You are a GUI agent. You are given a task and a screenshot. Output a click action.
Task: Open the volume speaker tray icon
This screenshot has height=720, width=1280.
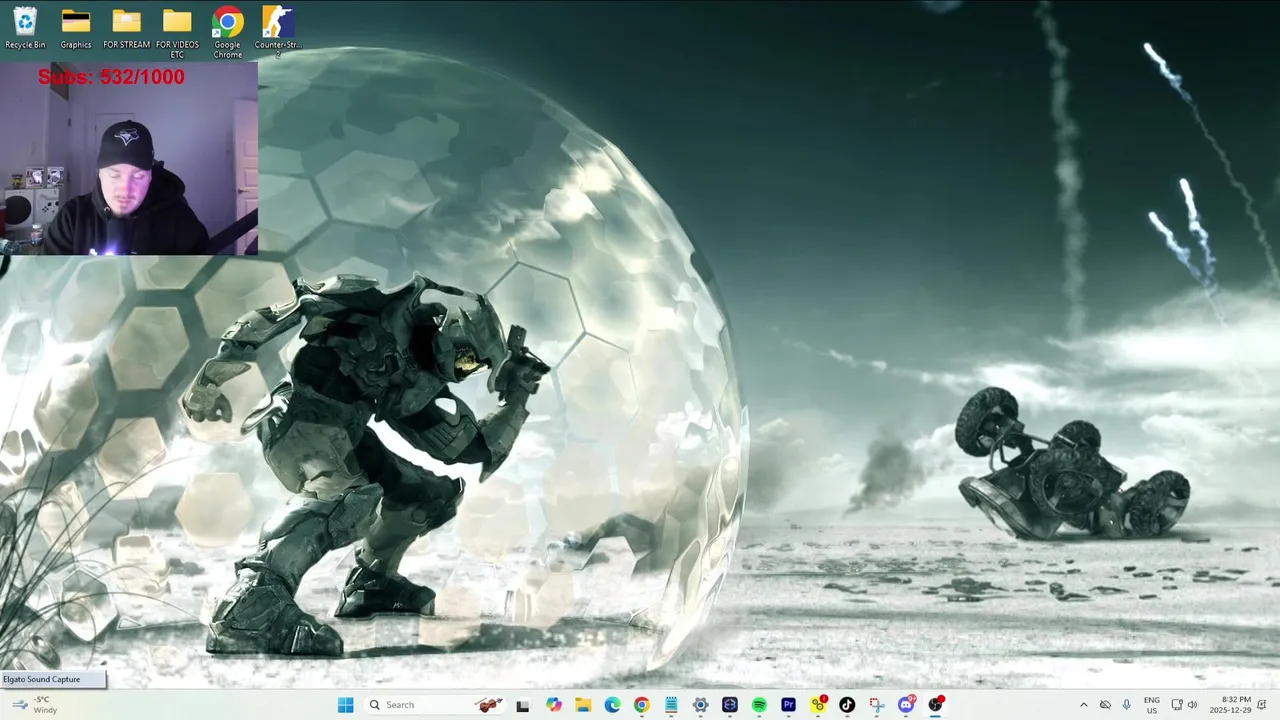(x=1192, y=705)
